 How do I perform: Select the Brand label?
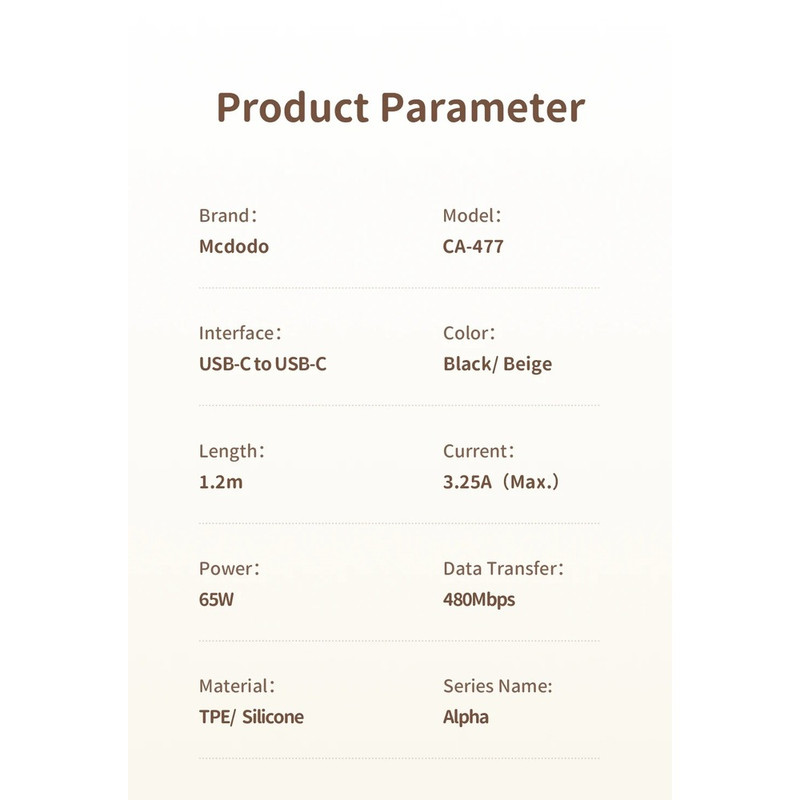tap(228, 216)
